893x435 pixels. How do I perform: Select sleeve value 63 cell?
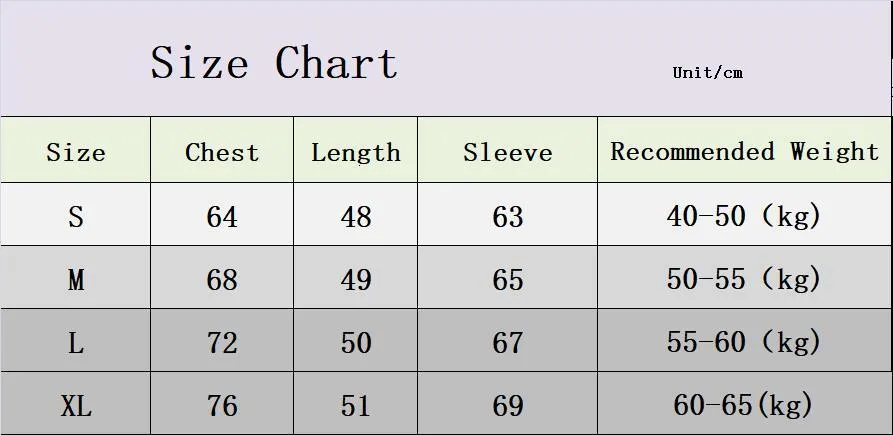pyautogui.click(x=508, y=215)
